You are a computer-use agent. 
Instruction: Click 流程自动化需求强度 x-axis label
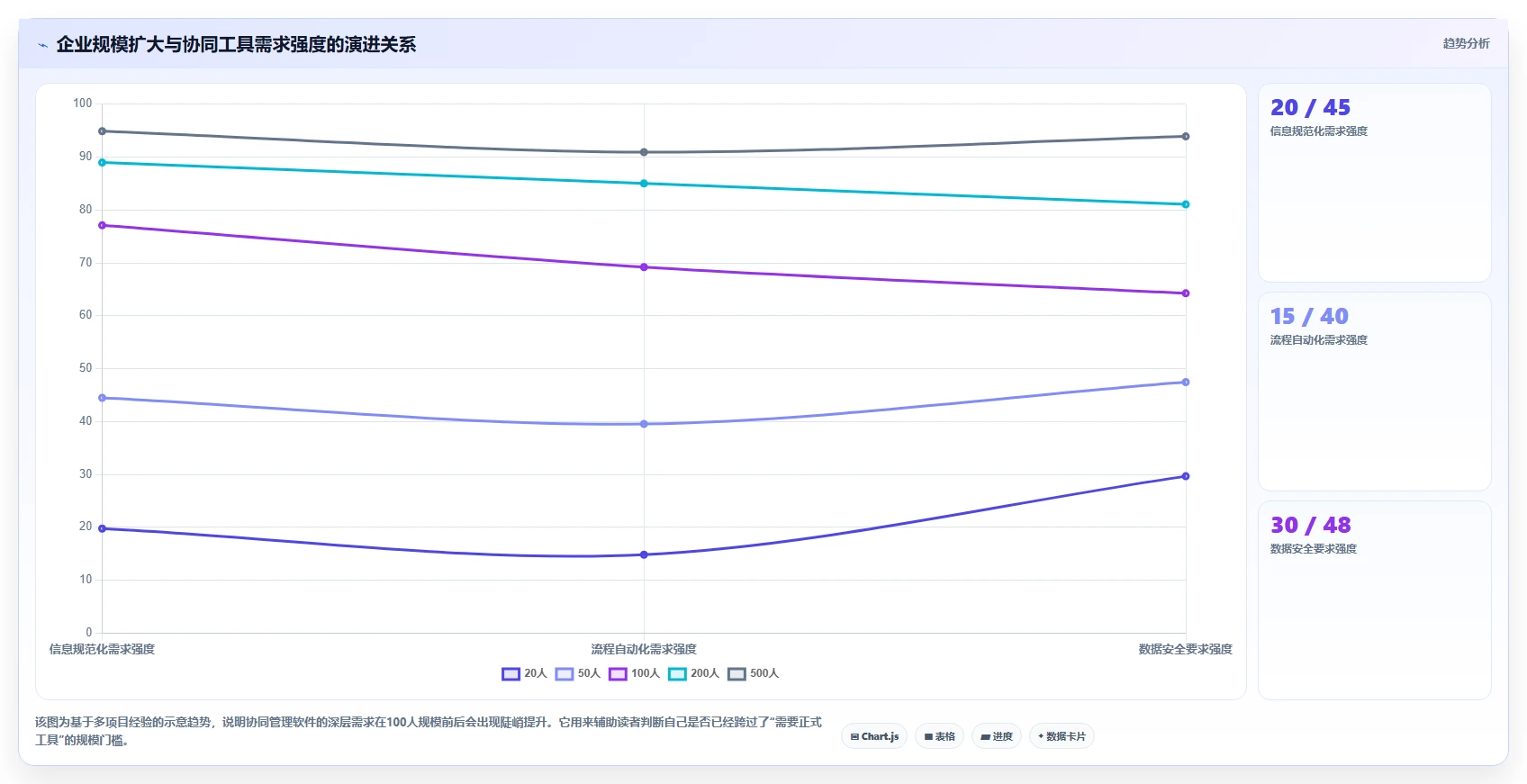[x=644, y=649]
